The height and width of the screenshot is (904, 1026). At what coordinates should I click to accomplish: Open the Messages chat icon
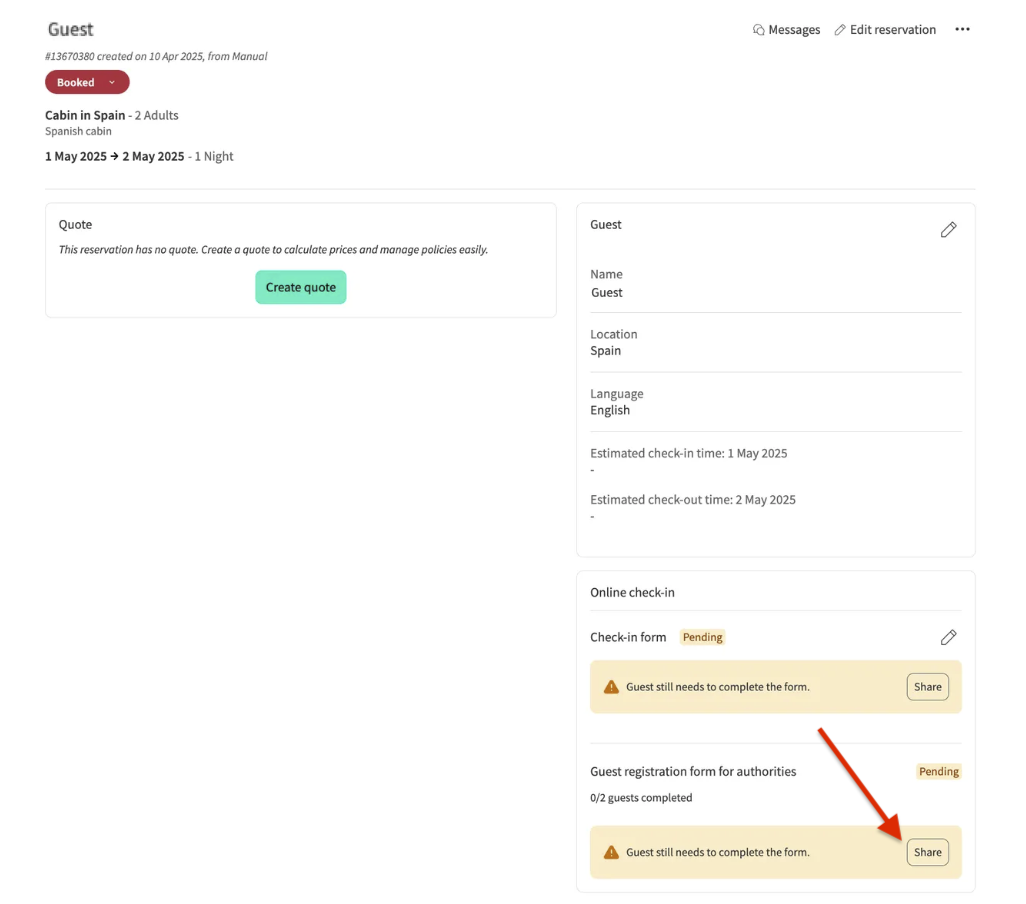pyautogui.click(x=759, y=30)
